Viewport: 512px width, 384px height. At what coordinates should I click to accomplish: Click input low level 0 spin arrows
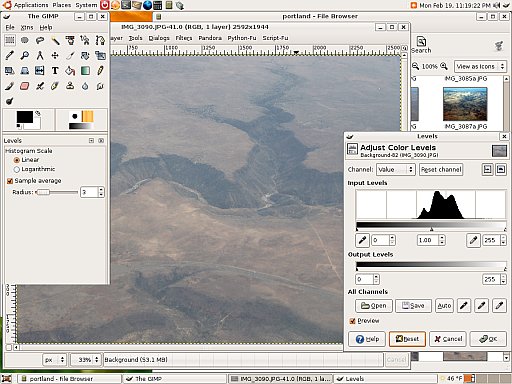pos(392,240)
